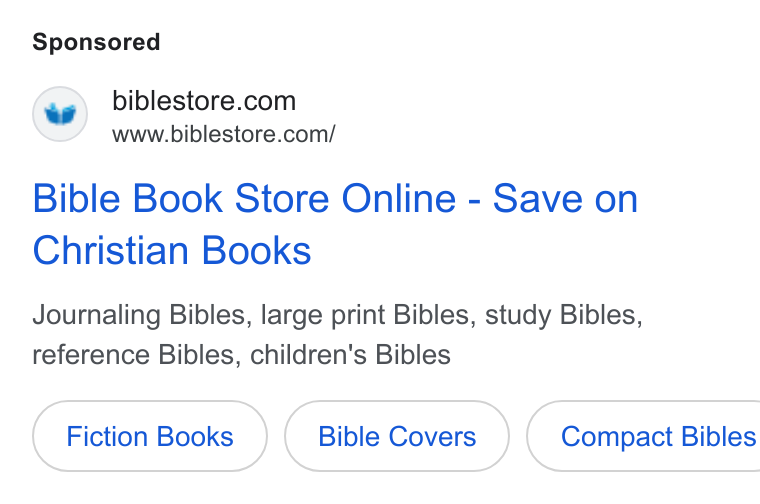Select the 'Bible Covers' sitelink chip
The width and height of the screenshot is (760, 504).
click(x=397, y=436)
